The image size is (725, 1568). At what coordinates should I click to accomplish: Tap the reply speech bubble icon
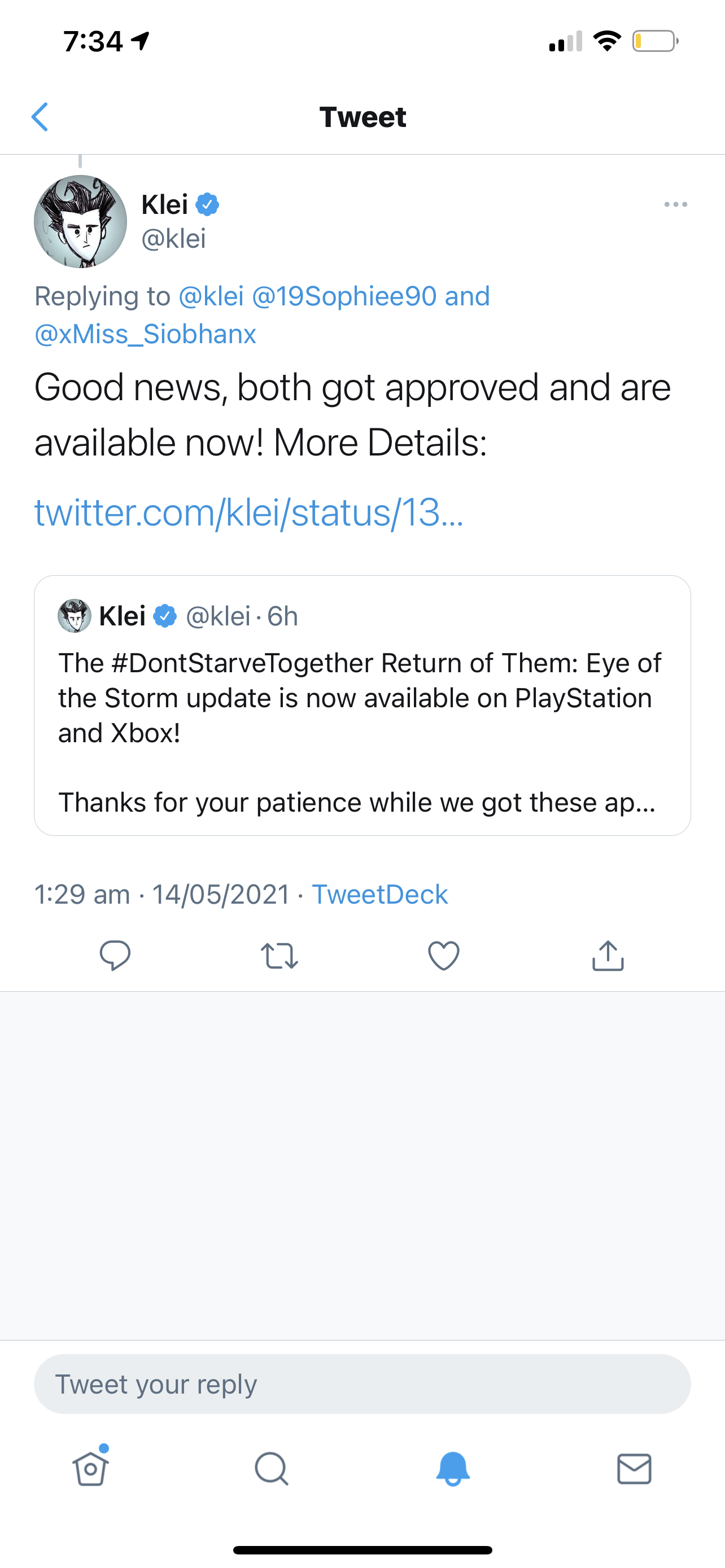coord(115,954)
